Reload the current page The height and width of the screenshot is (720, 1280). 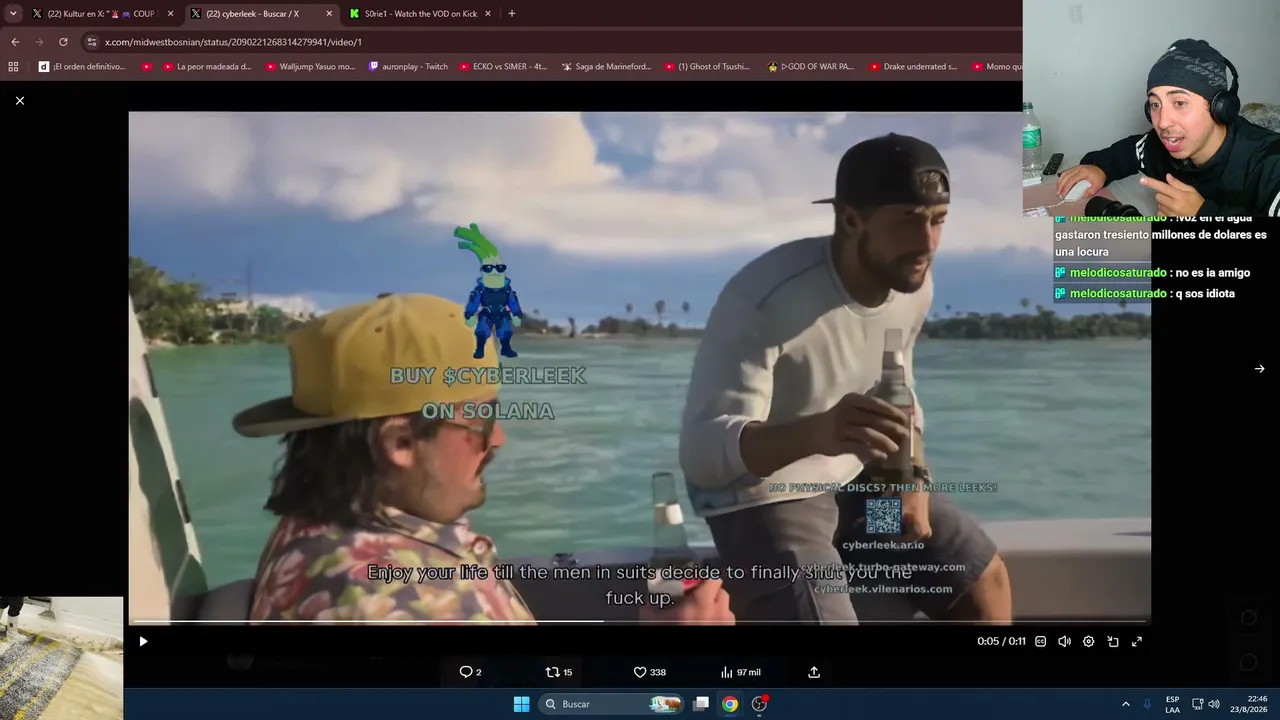click(63, 42)
